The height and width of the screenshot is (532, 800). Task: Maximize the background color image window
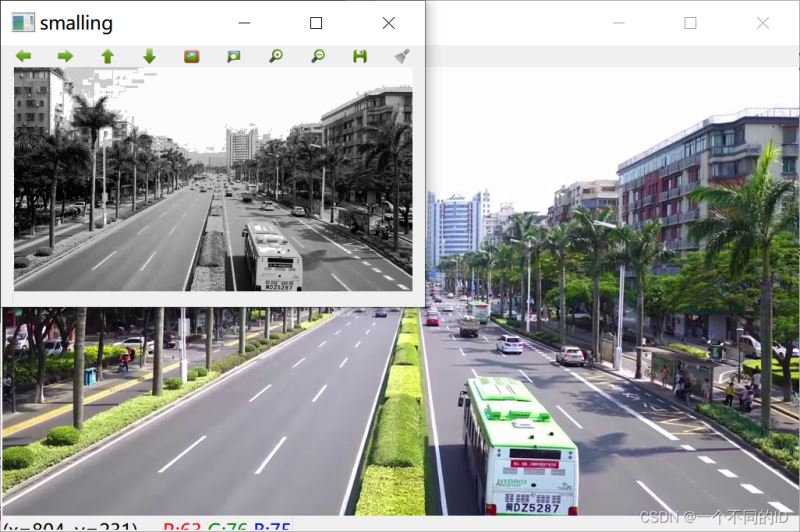pos(690,23)
